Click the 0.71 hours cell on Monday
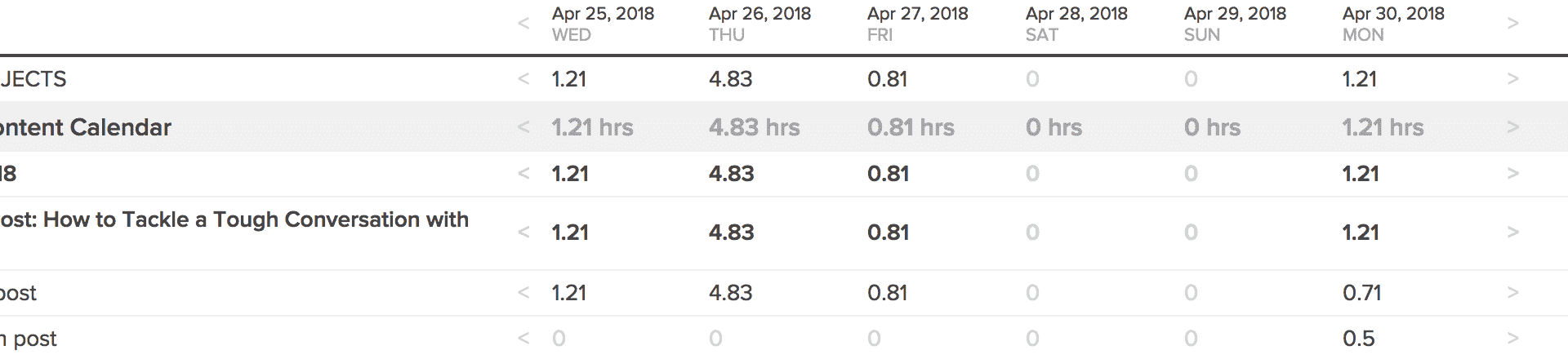1568x359 pixels. pos(1361,293)
